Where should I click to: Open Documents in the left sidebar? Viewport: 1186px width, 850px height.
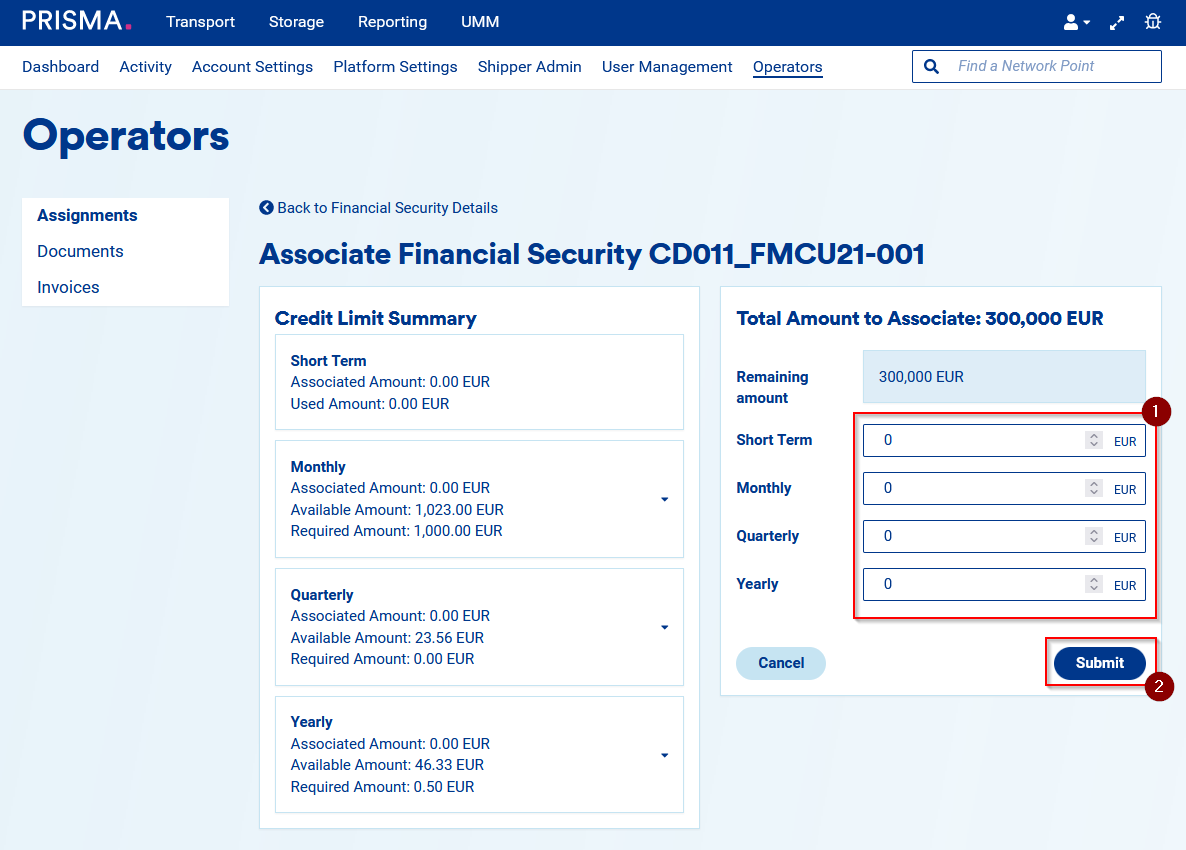[80, 251]
